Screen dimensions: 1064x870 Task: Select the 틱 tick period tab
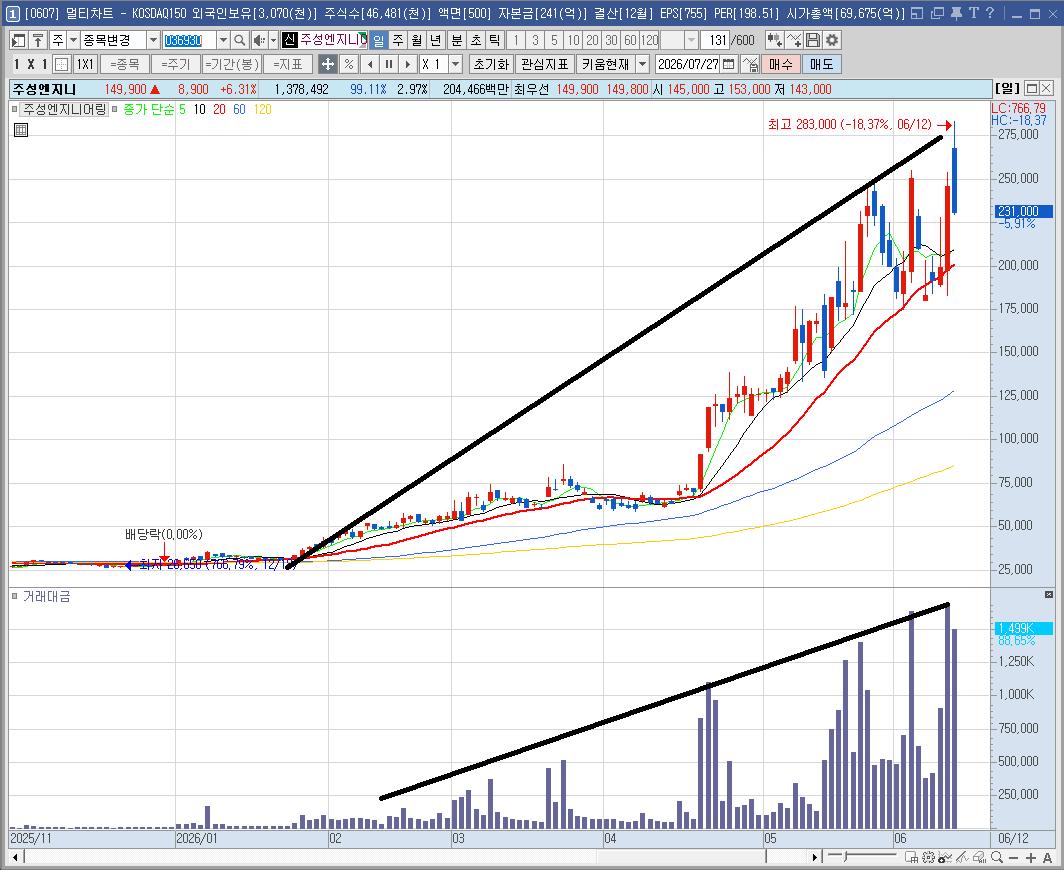pyautogui.click(x=495, y=41)
